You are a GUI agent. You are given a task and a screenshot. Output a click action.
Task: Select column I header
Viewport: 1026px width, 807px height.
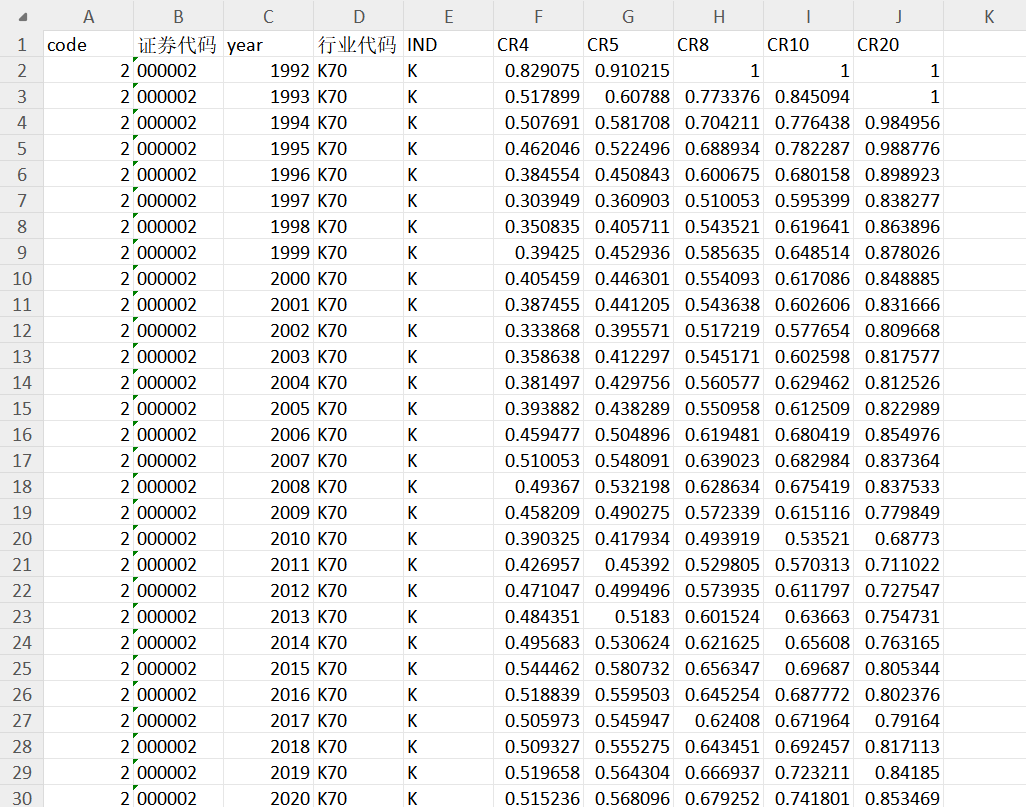pyautogui.click(x=808, y=16)
